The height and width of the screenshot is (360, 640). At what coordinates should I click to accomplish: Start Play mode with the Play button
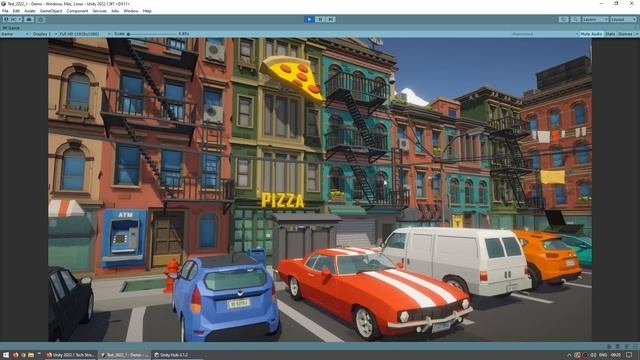[x=309, y=19]
